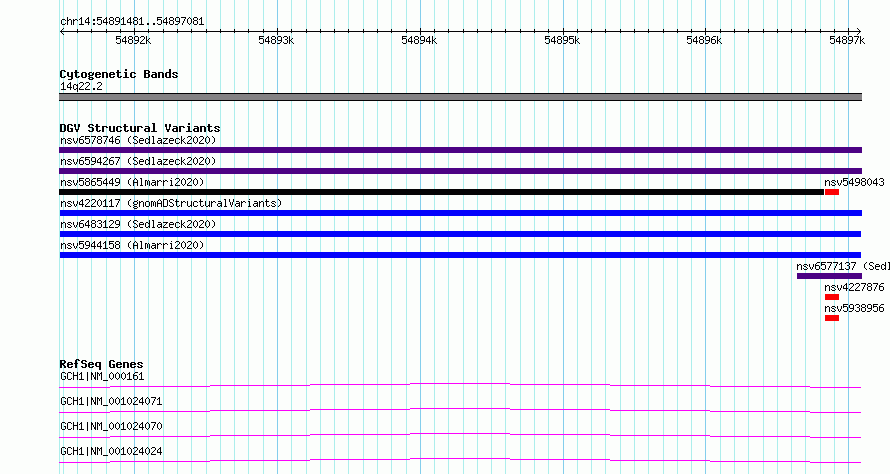The image size is (890, 474).
Task: Select the magenta GCH1|NM_001024024 intron line
Action: point(460,460)
